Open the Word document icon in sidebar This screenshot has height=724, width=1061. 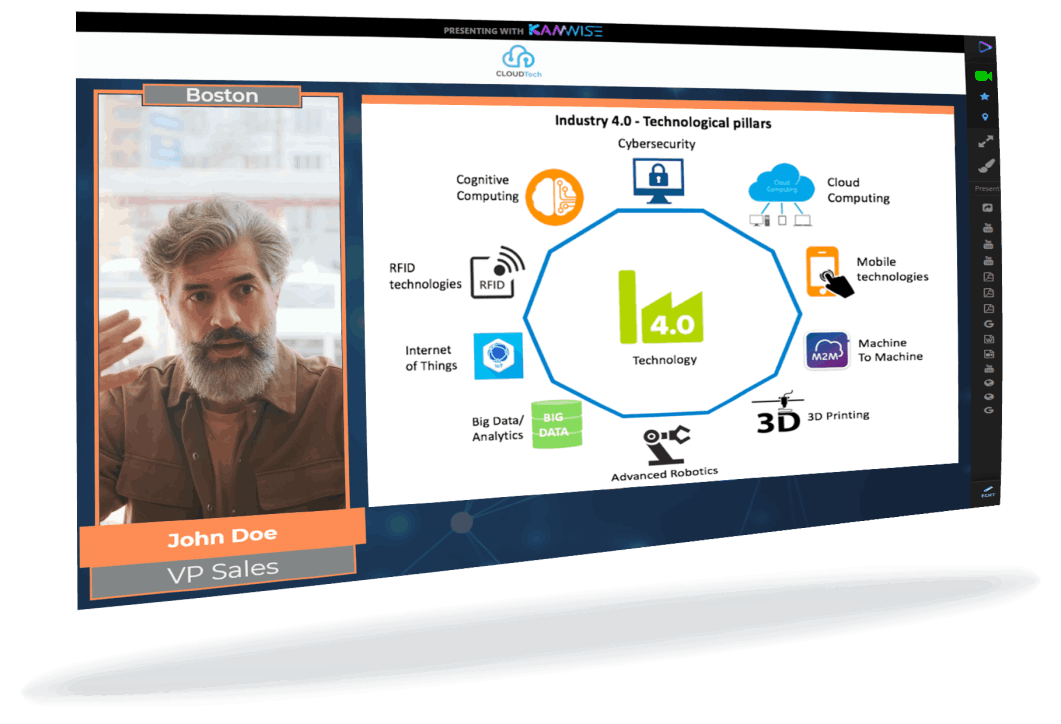coord(989,339)
